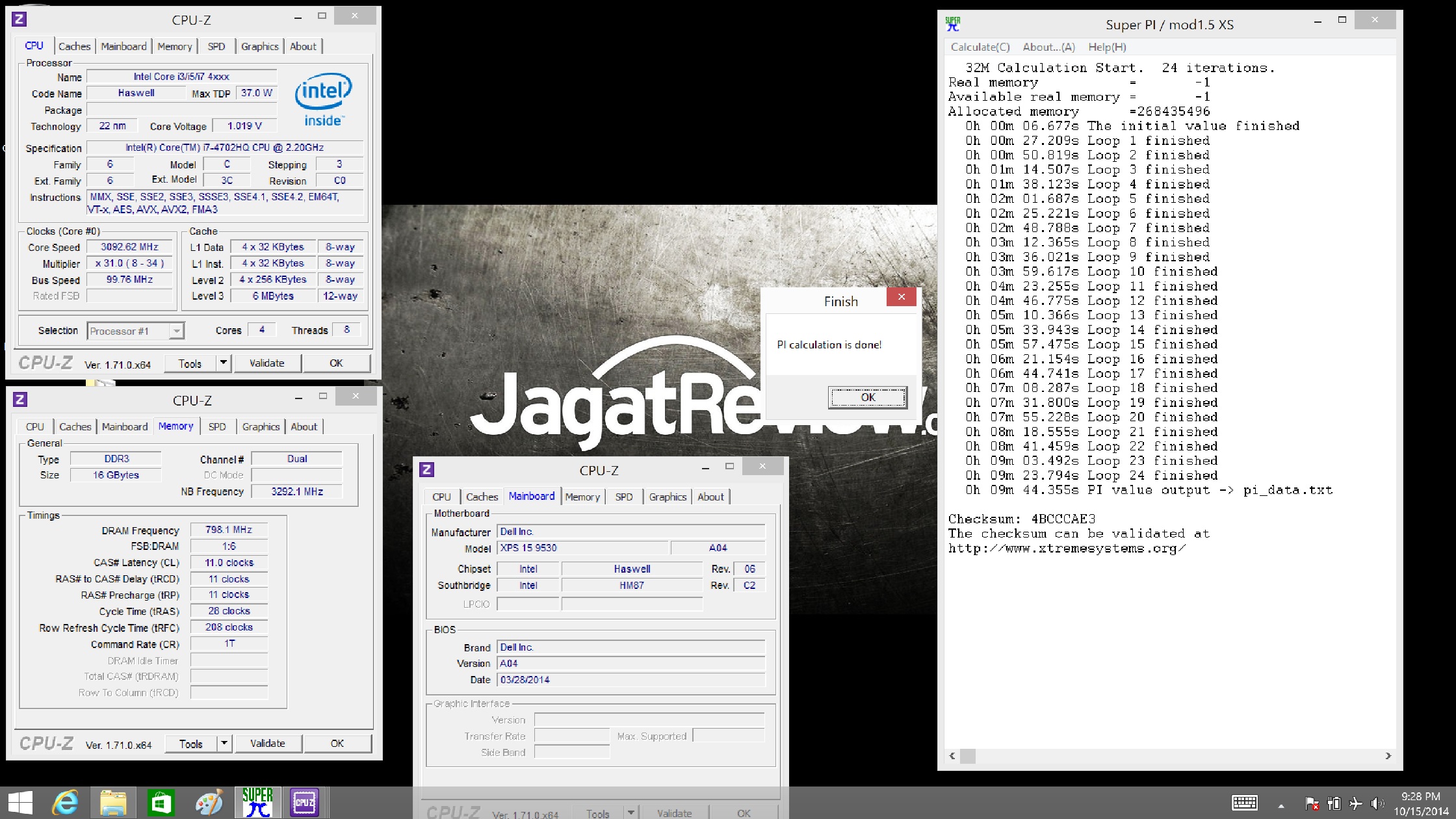Click Super PI title bar icon
Viewport: 1456px width, 819px height.
(x=953, y=24)
